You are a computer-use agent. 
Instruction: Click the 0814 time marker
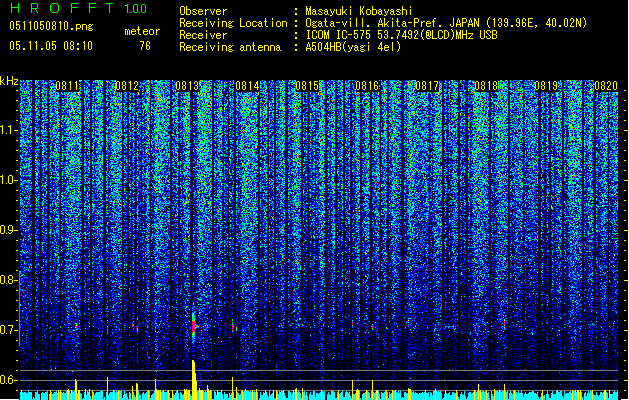pyautogui.click(x=247, y=86)
